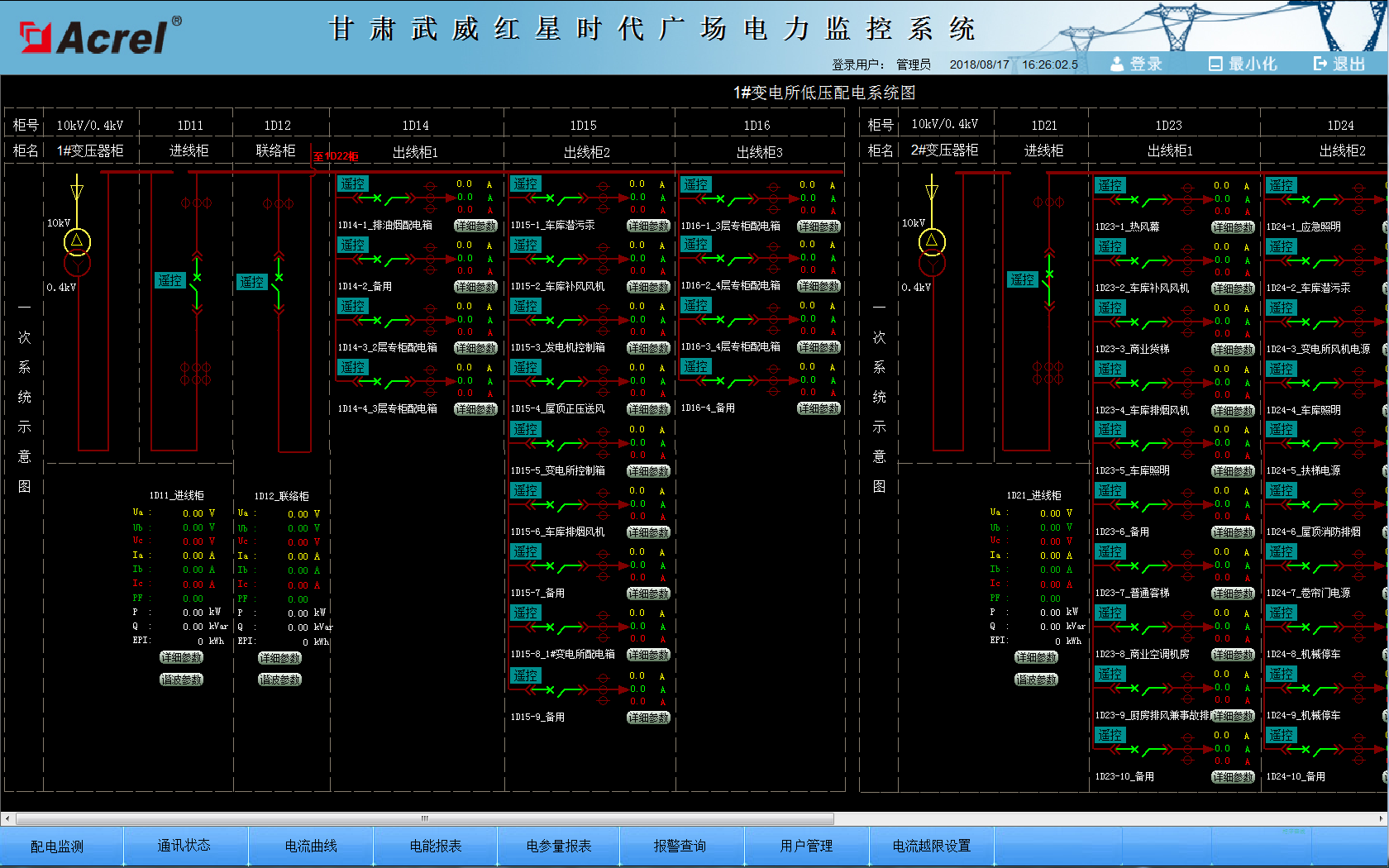Click 遥控 for 1D14-2_备用

point(353,245)
